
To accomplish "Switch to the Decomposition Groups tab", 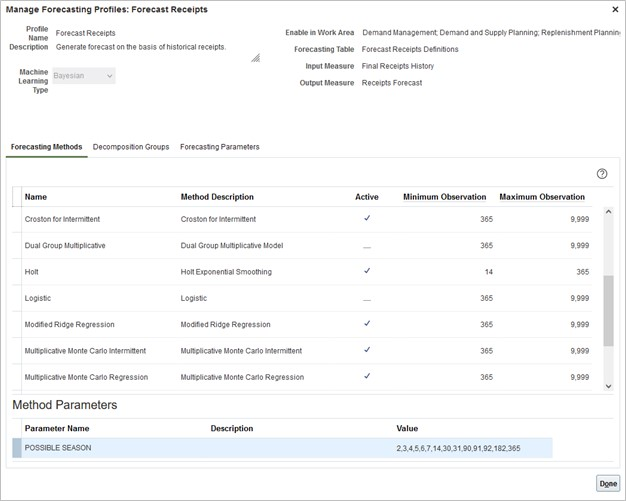I will point(131,147).
